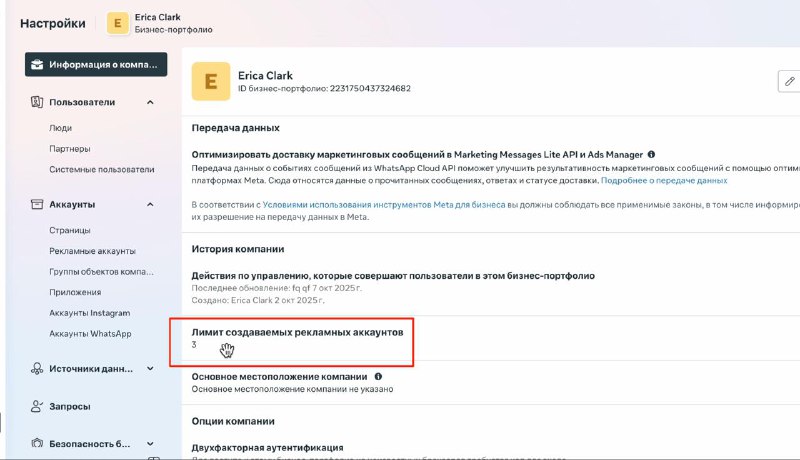Go to Аккаунты WhatsApp
This screenshot has width=800, height=460.
(x=90, y=333)
